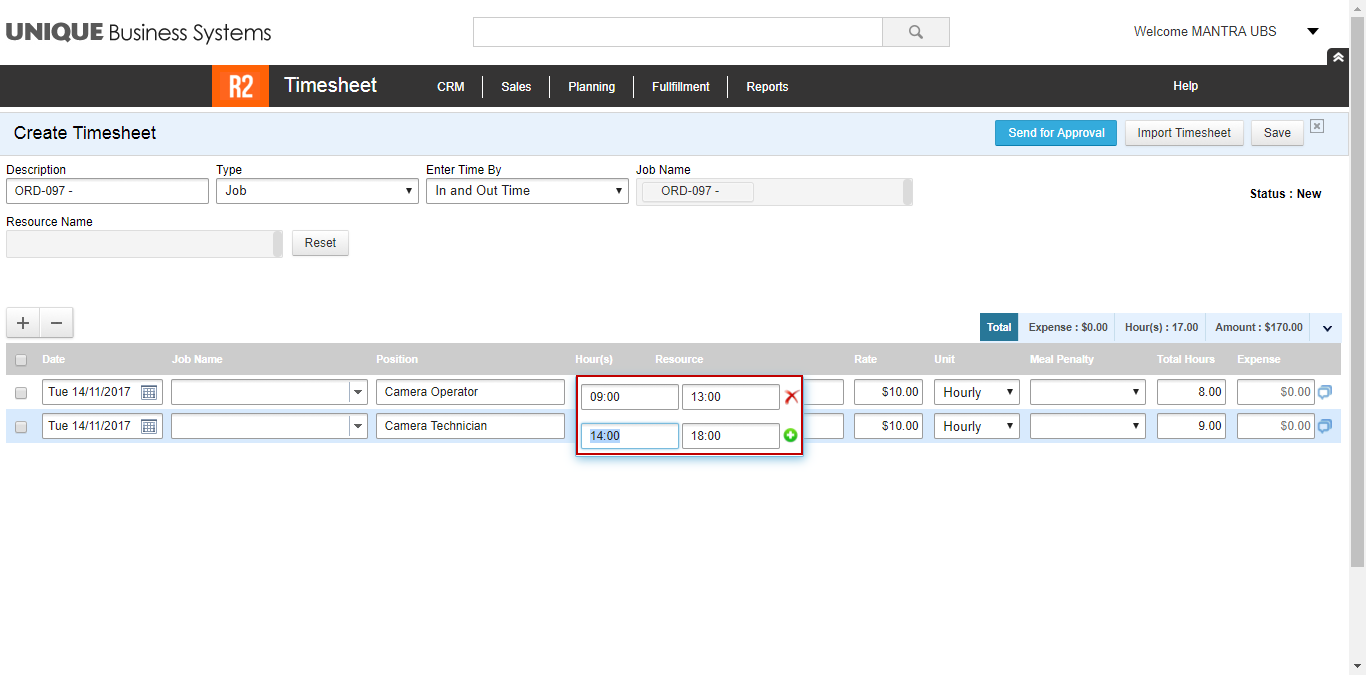
Task: Open comment icon on Camera Operator row
Action: click(1325, 392)
